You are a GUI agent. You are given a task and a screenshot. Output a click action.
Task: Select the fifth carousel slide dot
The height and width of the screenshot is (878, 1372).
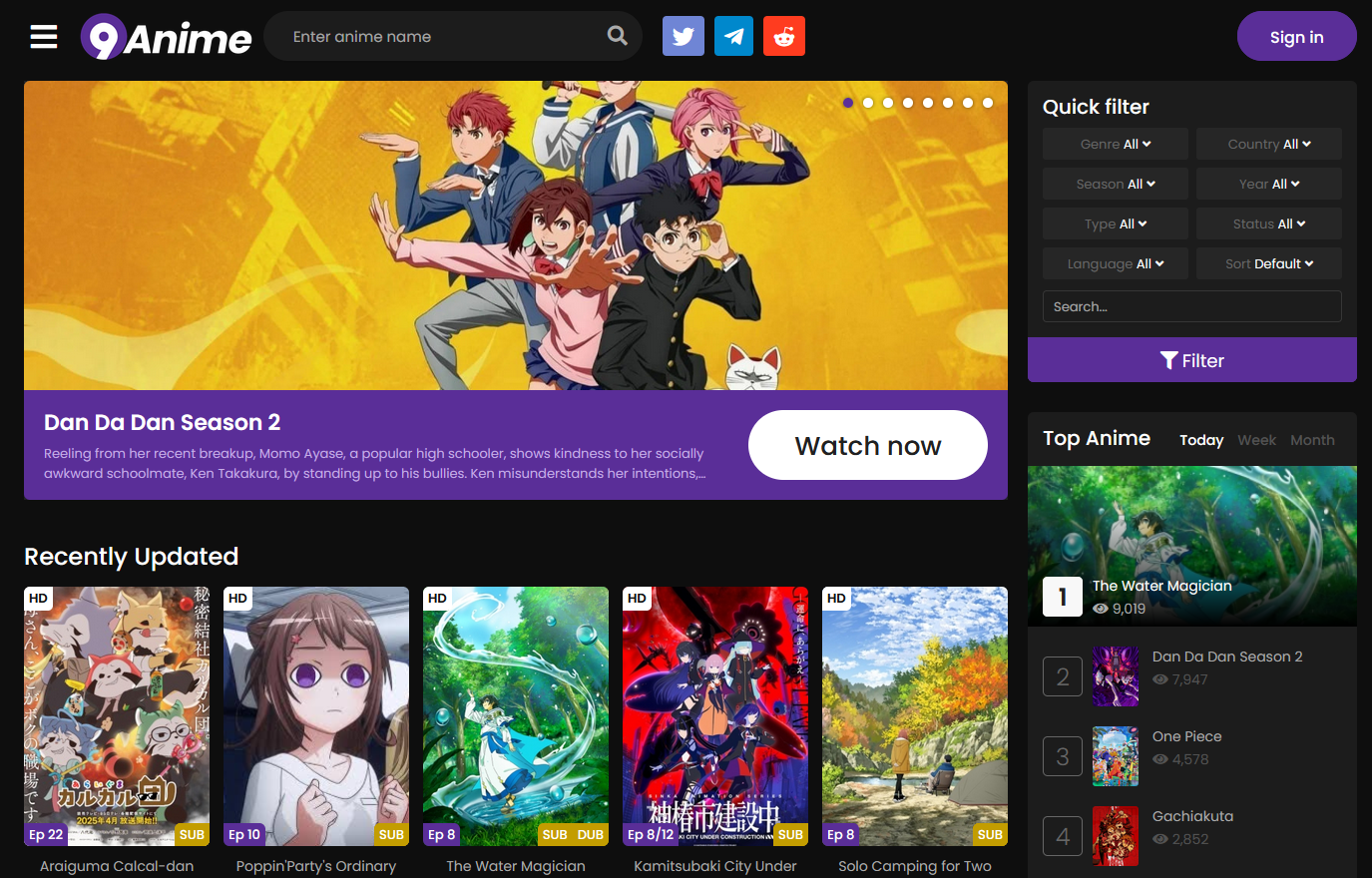(928, 103)
